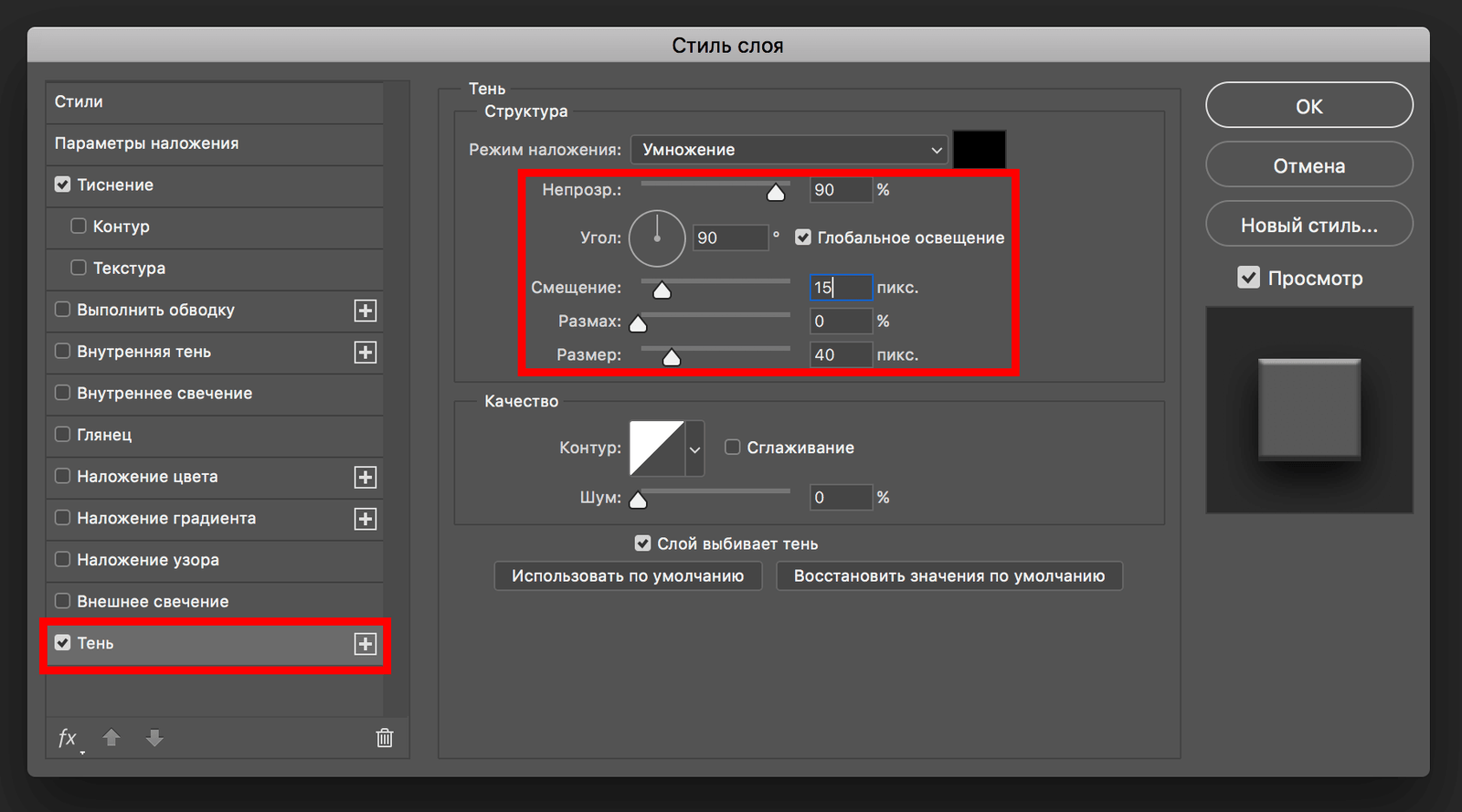Screen dimensions: 1462x812
Task: Click plus icon next to Наложение градиента
Action: (x=365, y=519)
